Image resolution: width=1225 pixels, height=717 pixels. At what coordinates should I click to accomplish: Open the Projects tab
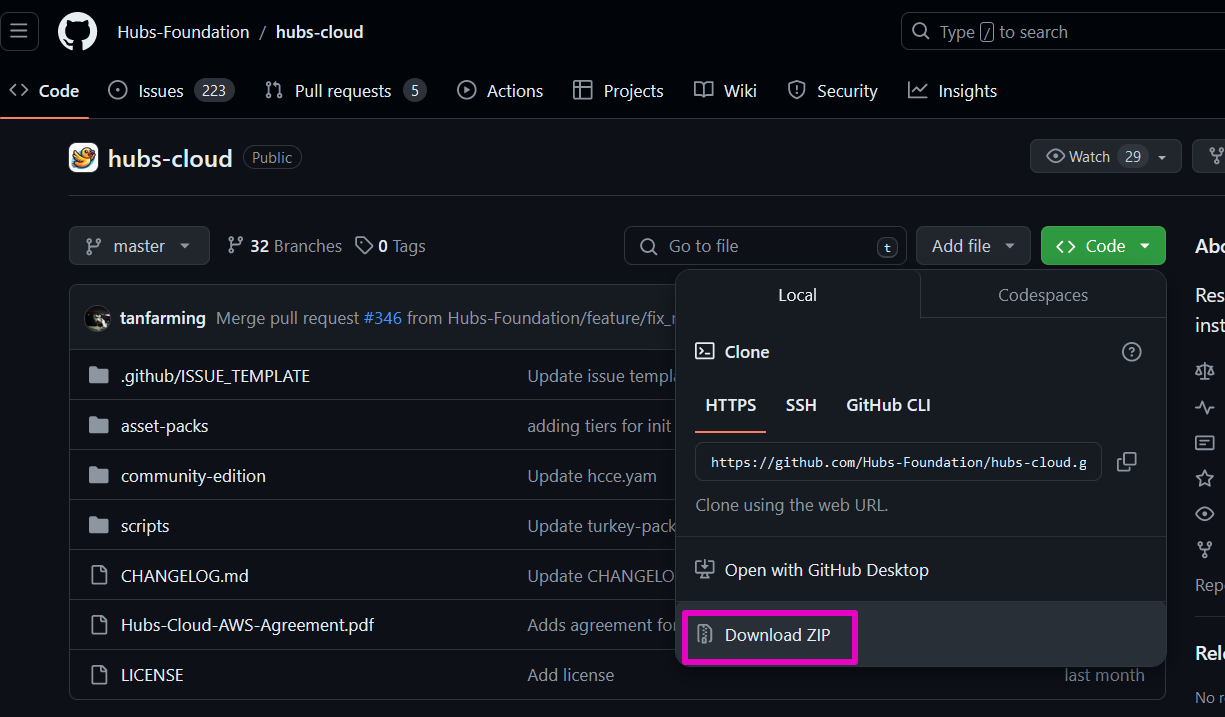[618, 91]
